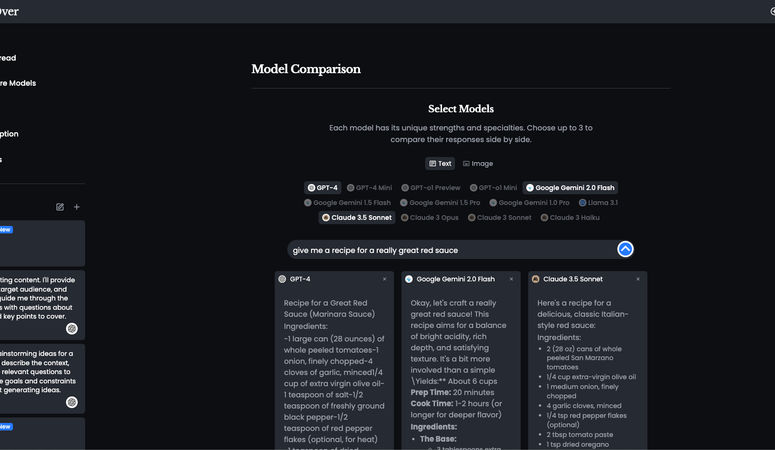The height and width of the screenshot is (450, 775).
Task: Deselect the GPT-4 model chip
Action: tap(322, 188)
